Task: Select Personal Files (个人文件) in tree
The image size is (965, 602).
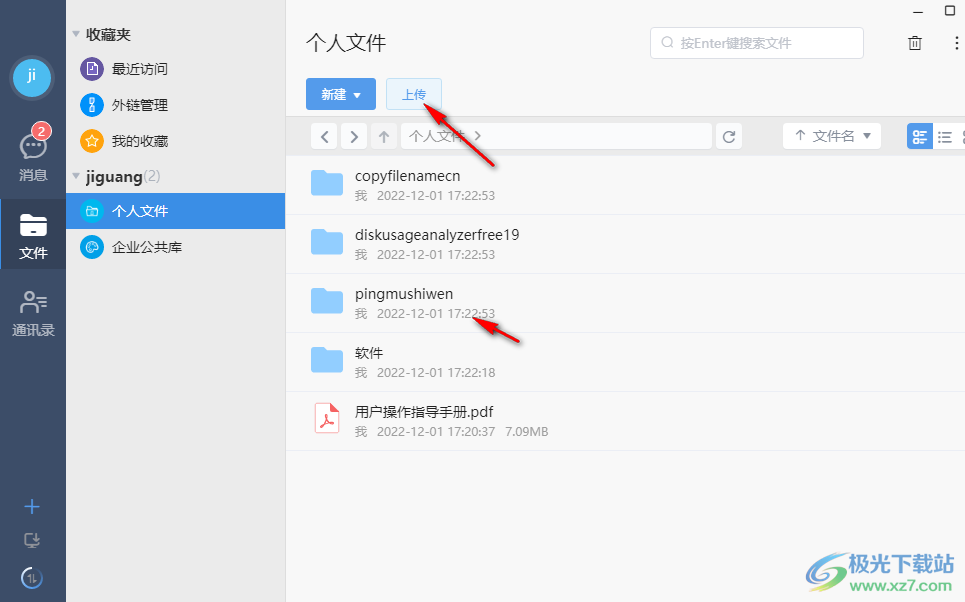Action: pyautogui.click(x=175, y=211)
